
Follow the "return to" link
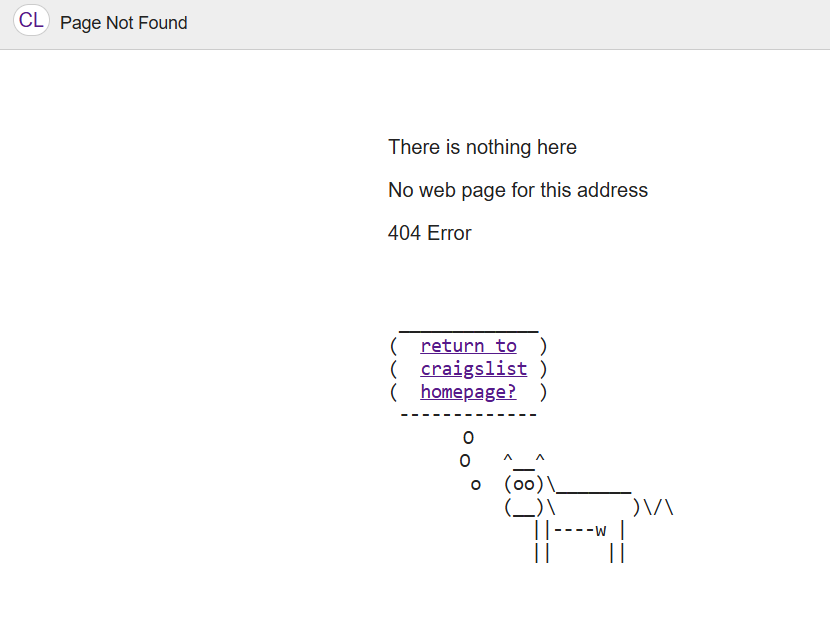[x=468, y=346]
